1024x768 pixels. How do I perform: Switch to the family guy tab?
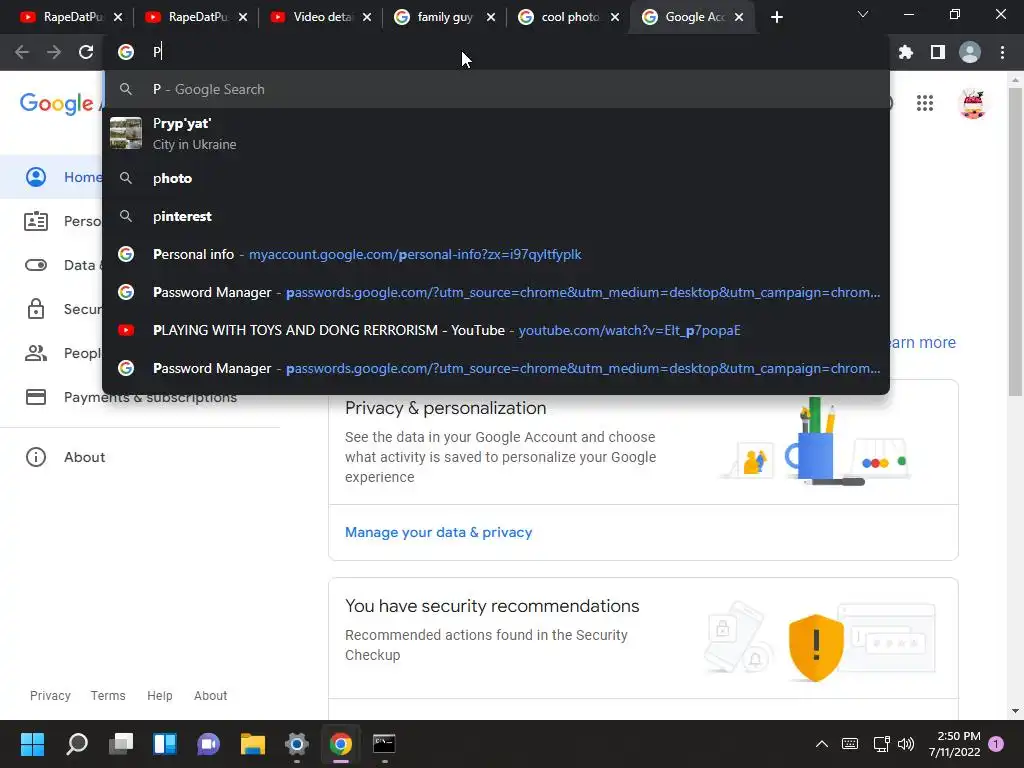pyautogui.click(x=445, y=17)
